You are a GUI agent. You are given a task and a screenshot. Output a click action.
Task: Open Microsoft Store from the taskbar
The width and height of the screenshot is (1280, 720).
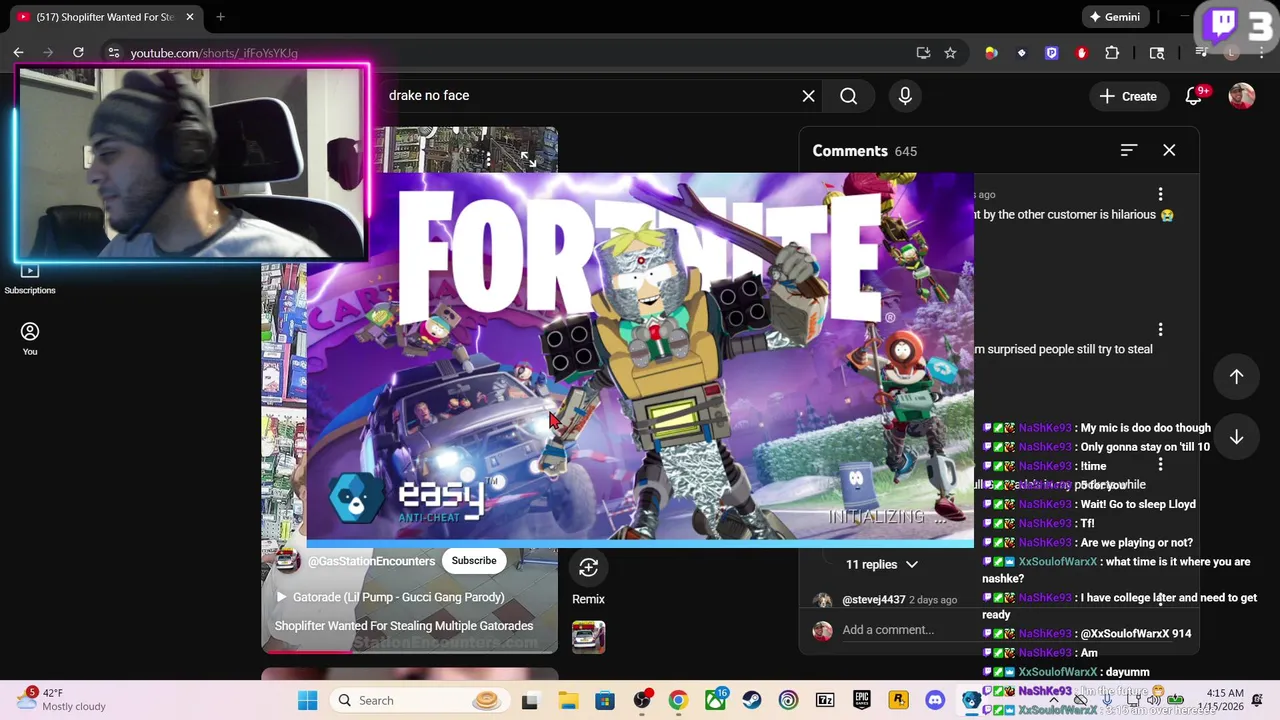604,700
